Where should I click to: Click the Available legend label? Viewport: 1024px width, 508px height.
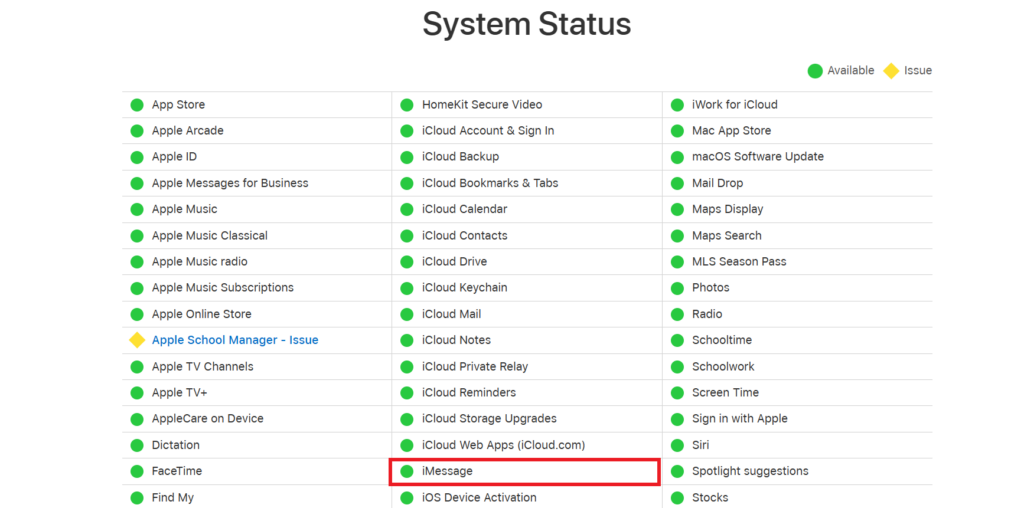[850, 71]
